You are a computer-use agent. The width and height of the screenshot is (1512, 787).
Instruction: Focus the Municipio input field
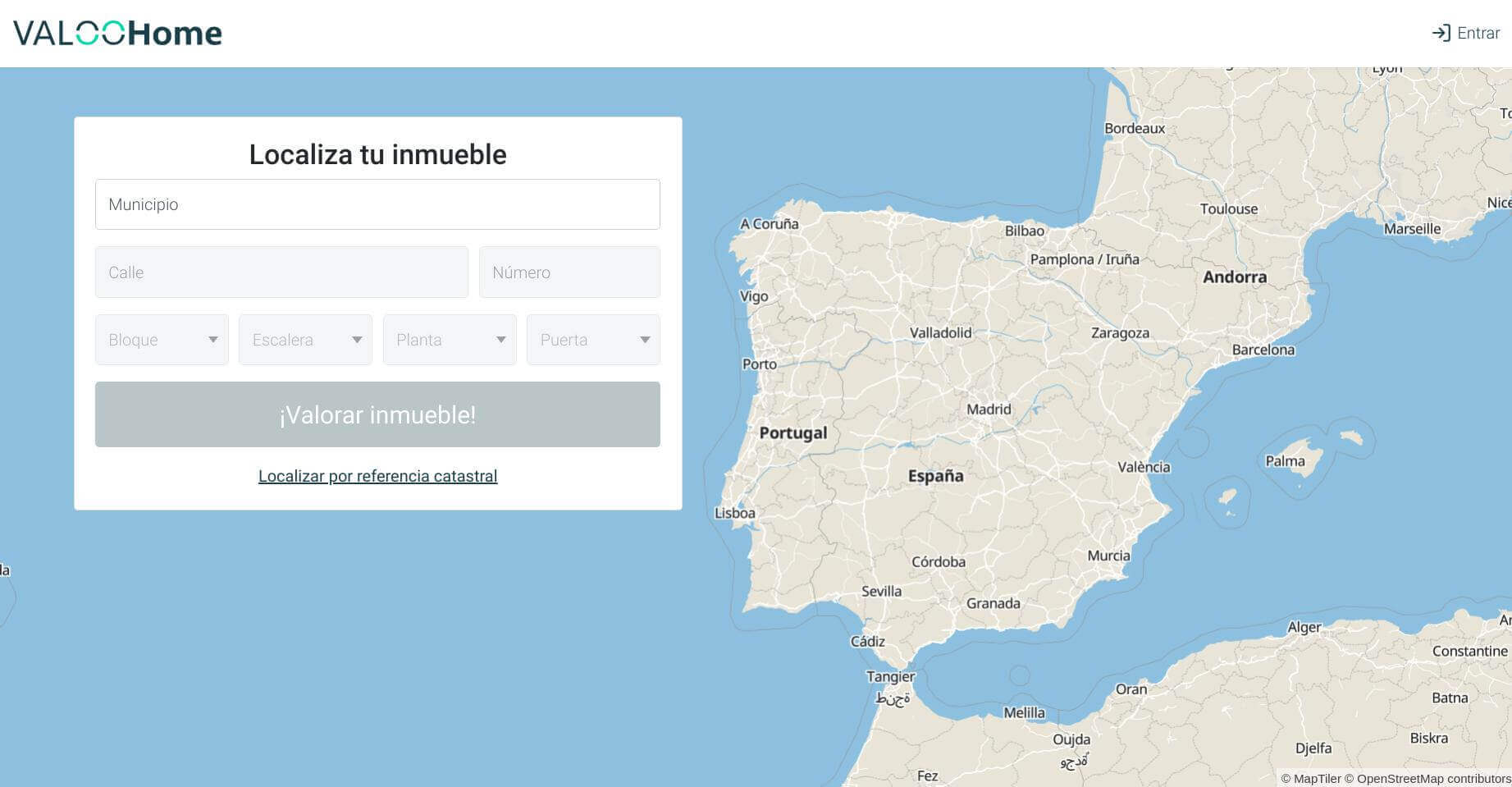tap(377, 204)
